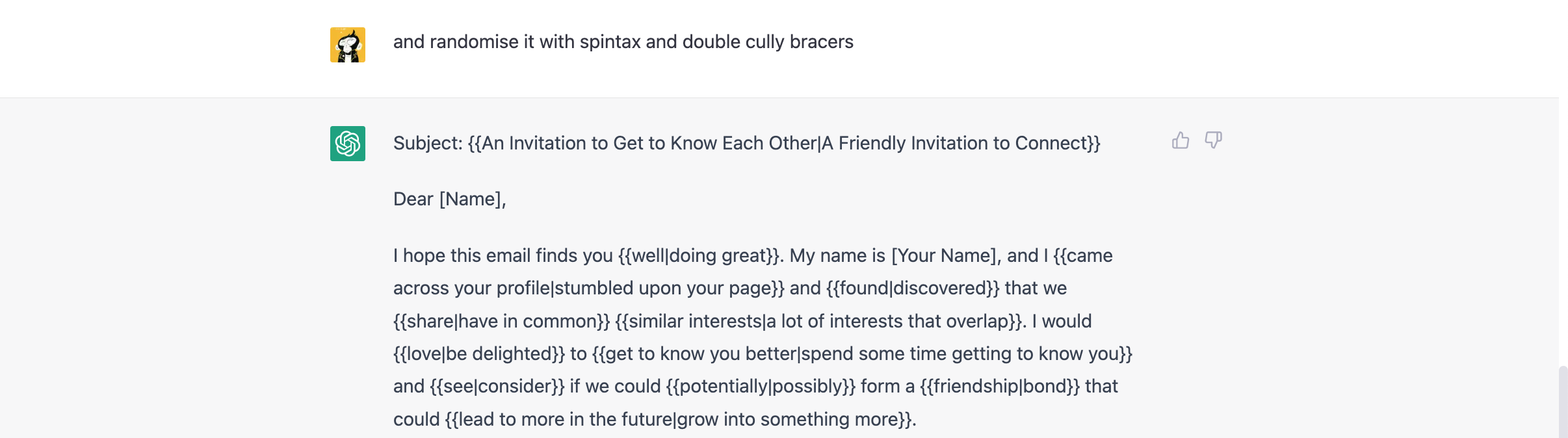Click the word "Subject:" in the response
Viewport: 1568px width, 438px height.
coord(428,144)
